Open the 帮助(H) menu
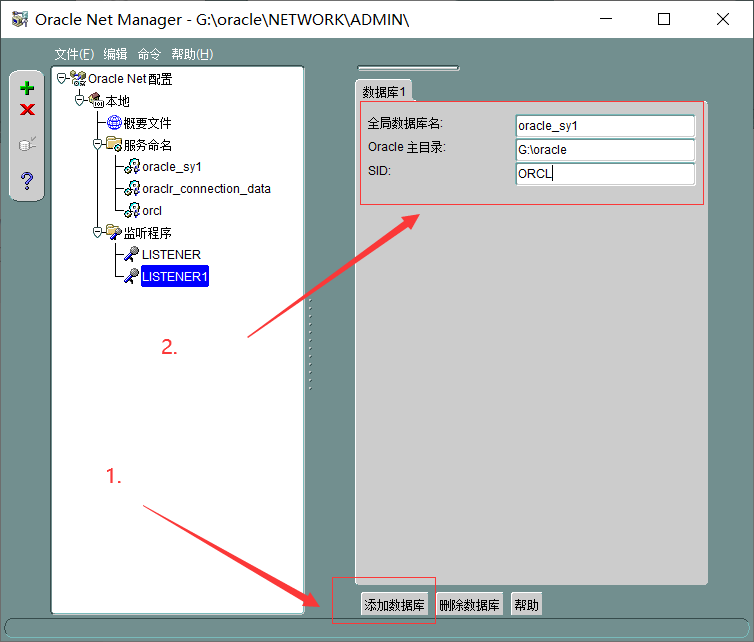This screenshot has height=642, width=754. pyautogui.click(x=192, y=54)
